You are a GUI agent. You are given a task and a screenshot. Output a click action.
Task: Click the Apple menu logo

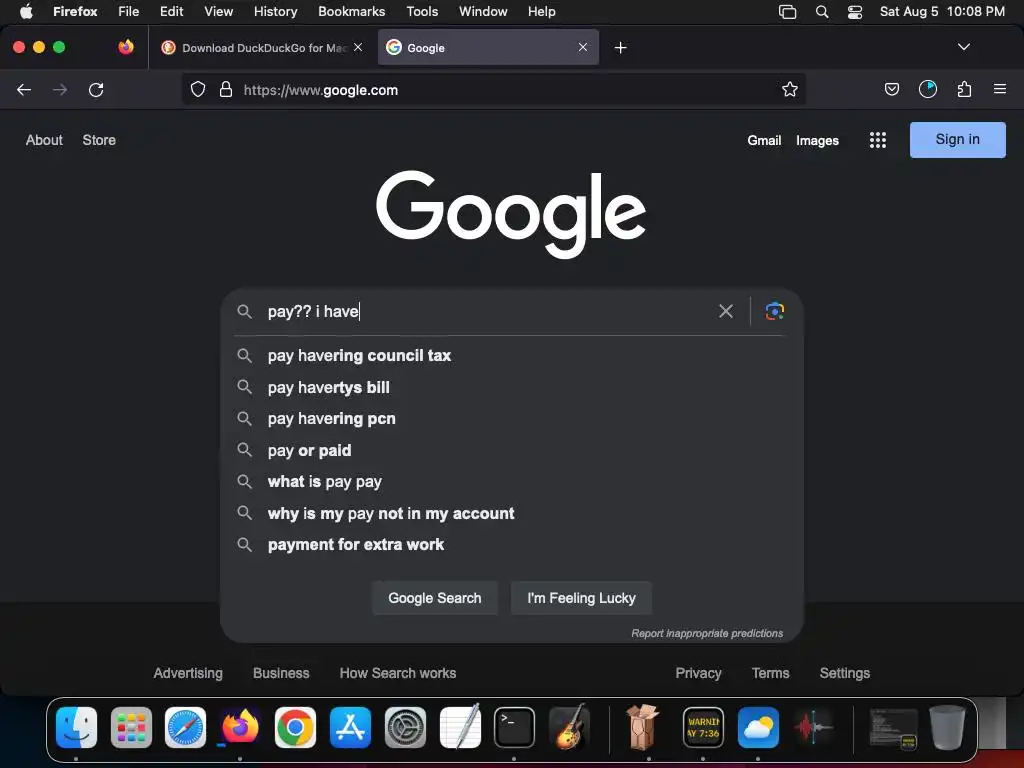click(x=26, y=11)
